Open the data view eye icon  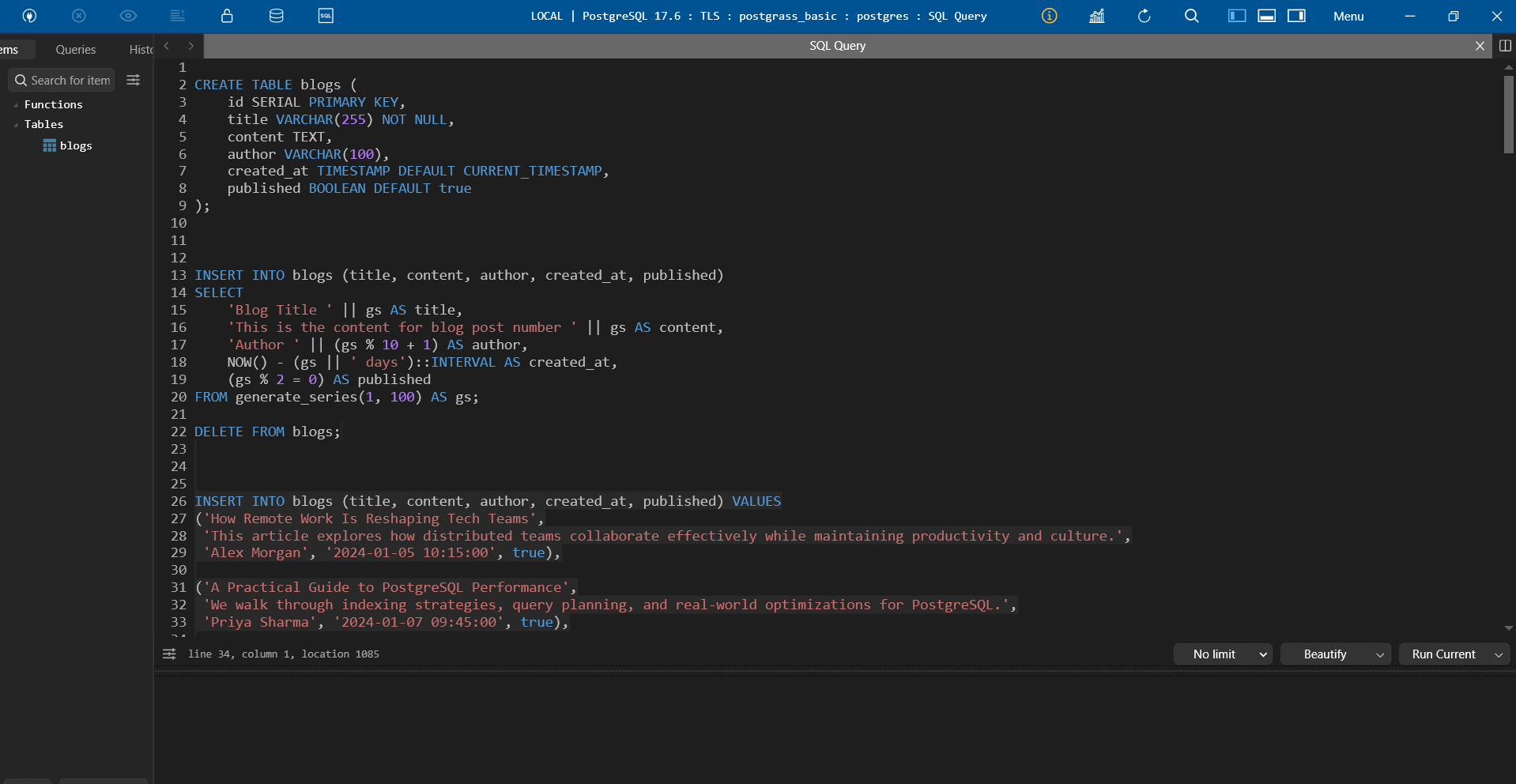[127, 16]
